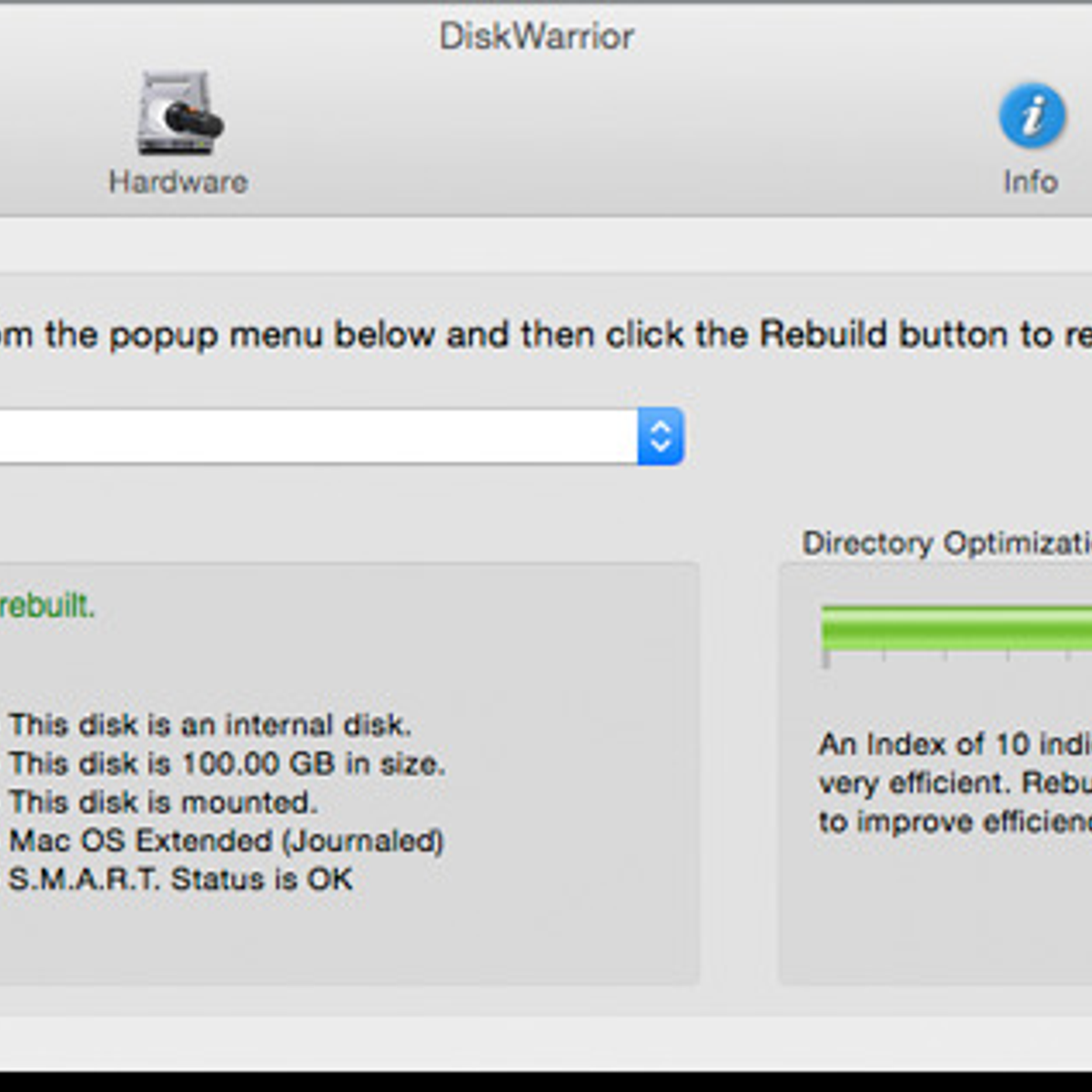Click the "very efficient" description line
This screenshot has height=1092, width=1092.
[954, 783]
